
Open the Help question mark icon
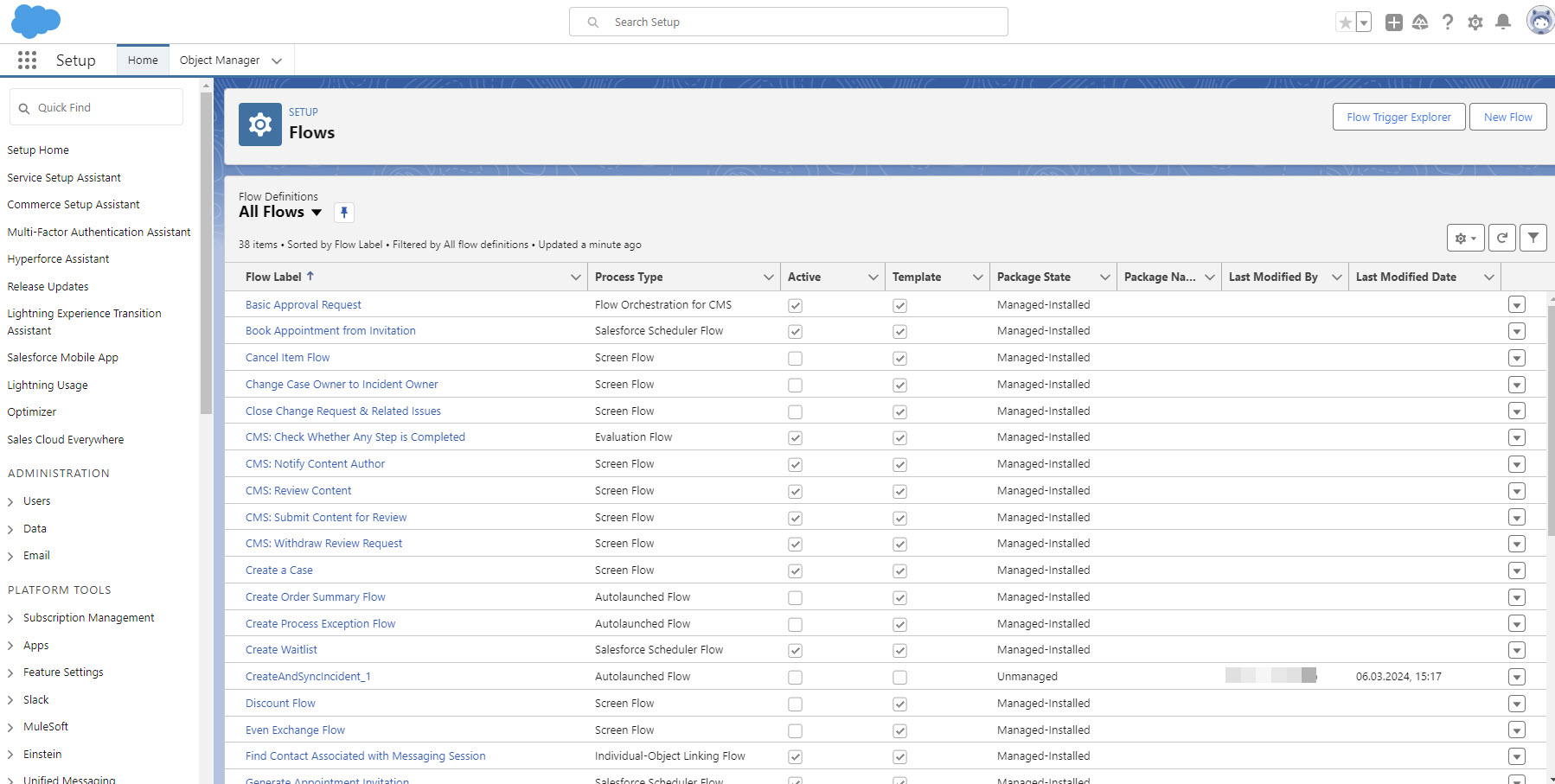click(1448, 22)
